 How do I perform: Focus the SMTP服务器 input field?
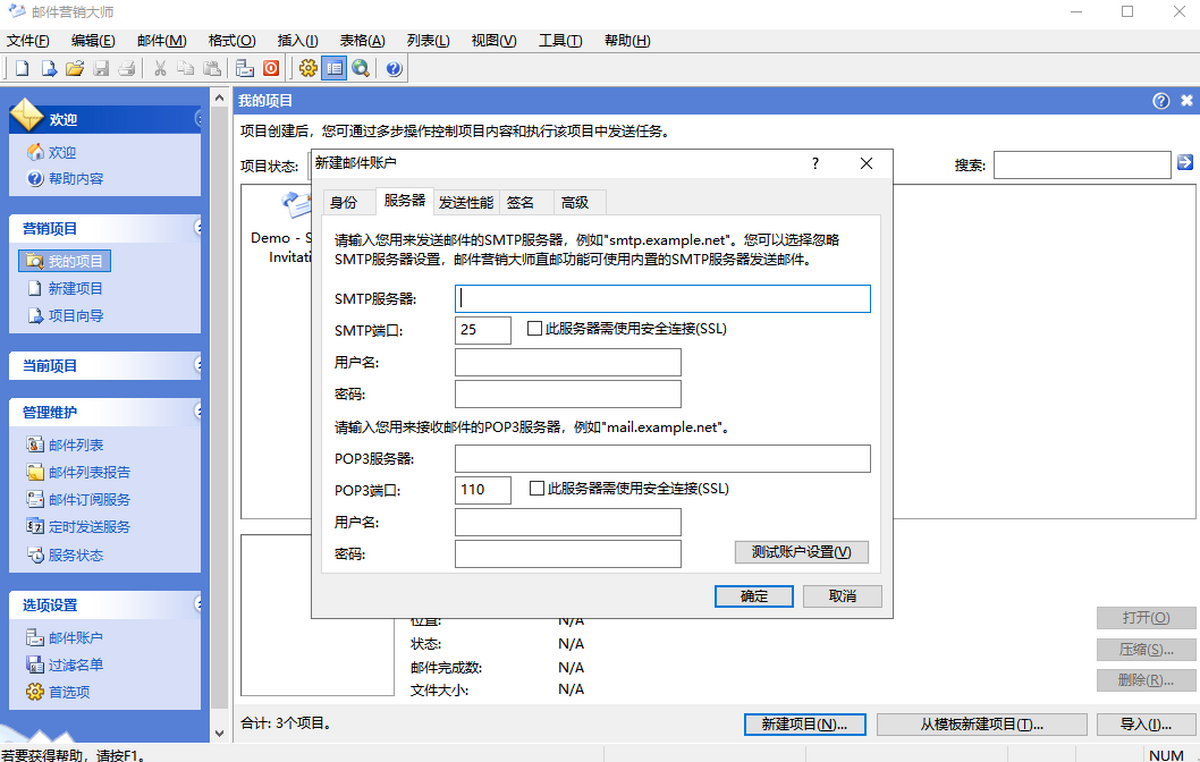pyautogui.click(x=663, y=299)
